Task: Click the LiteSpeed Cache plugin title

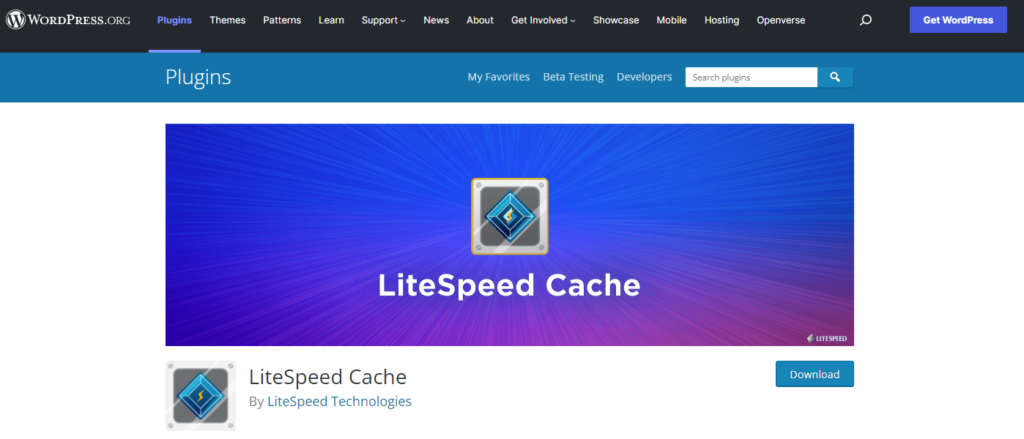Action: pyautogui.click(x=328, y=377)
